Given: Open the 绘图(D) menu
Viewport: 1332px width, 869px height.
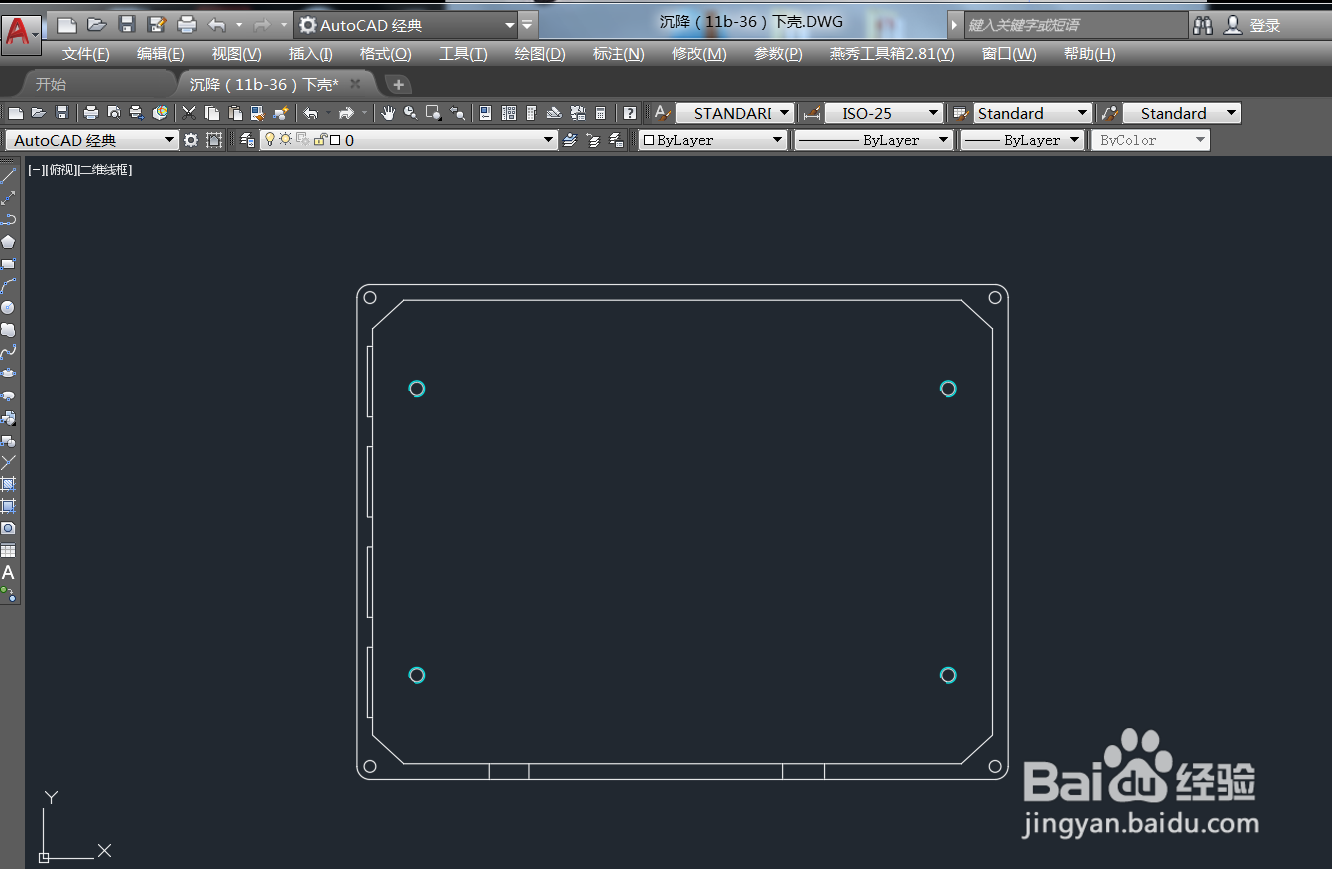Looking at the screenshot, I should tap(540, 54).
